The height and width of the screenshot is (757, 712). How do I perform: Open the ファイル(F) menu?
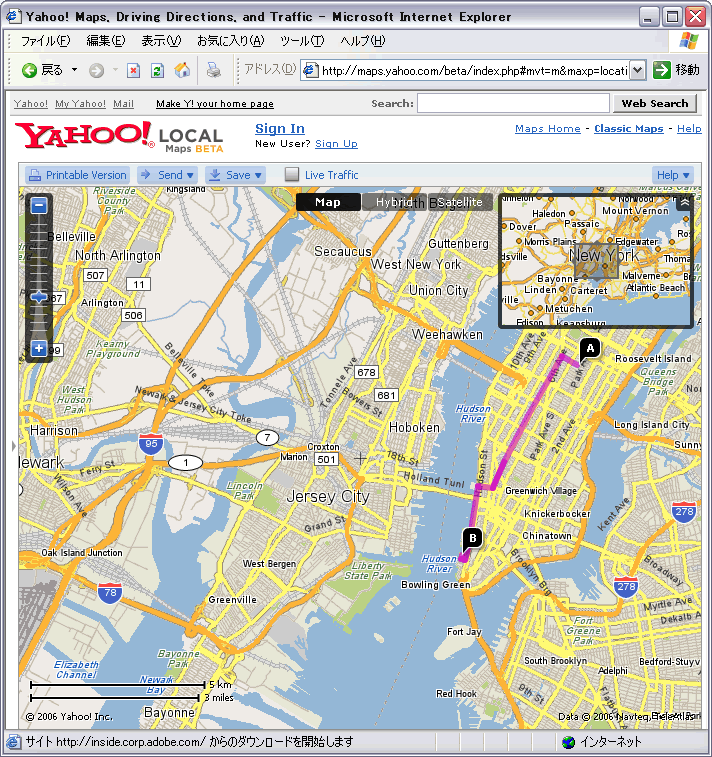[45, 41]
